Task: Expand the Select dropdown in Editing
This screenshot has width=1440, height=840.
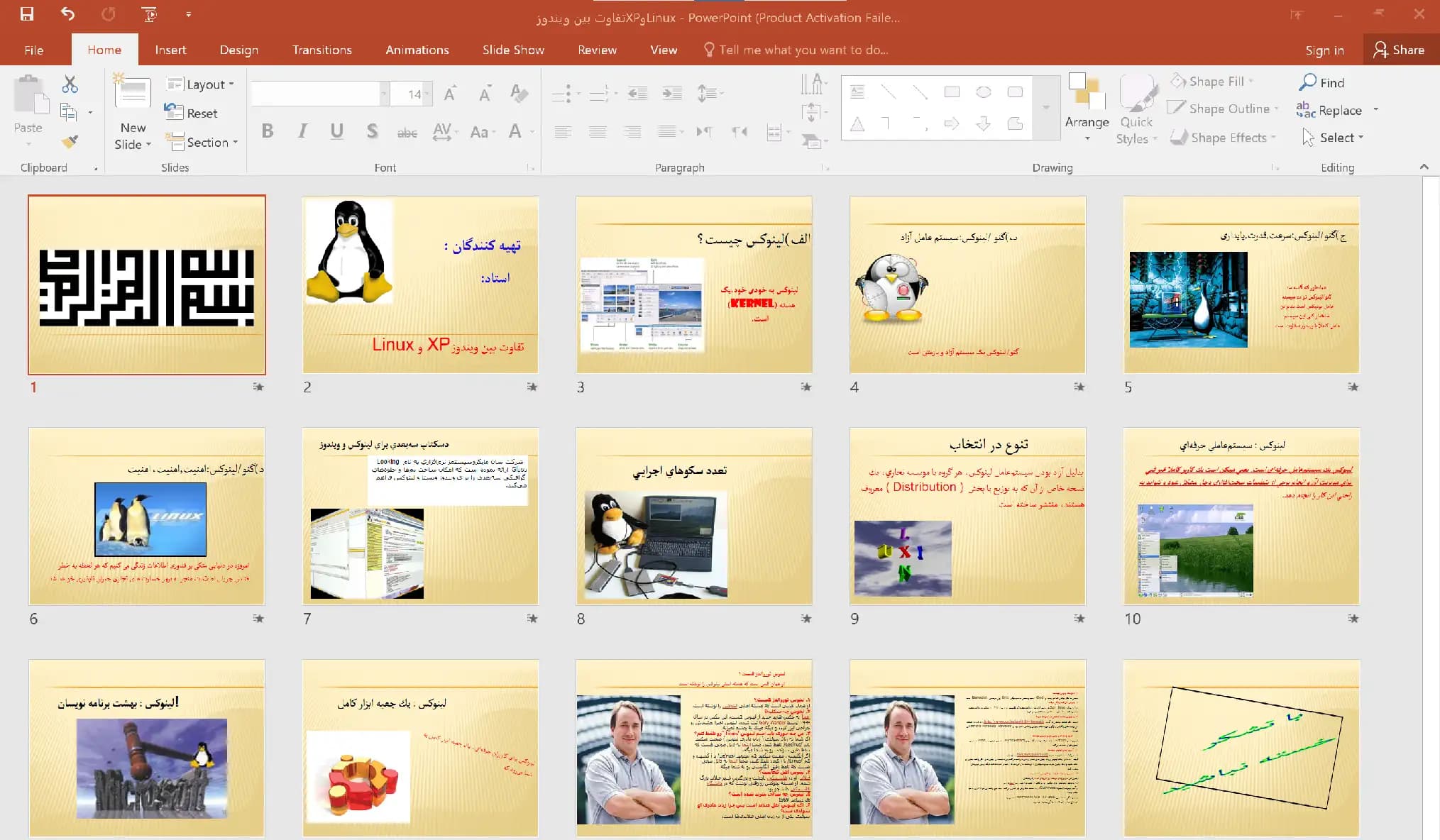Action: coord(1333,138)
